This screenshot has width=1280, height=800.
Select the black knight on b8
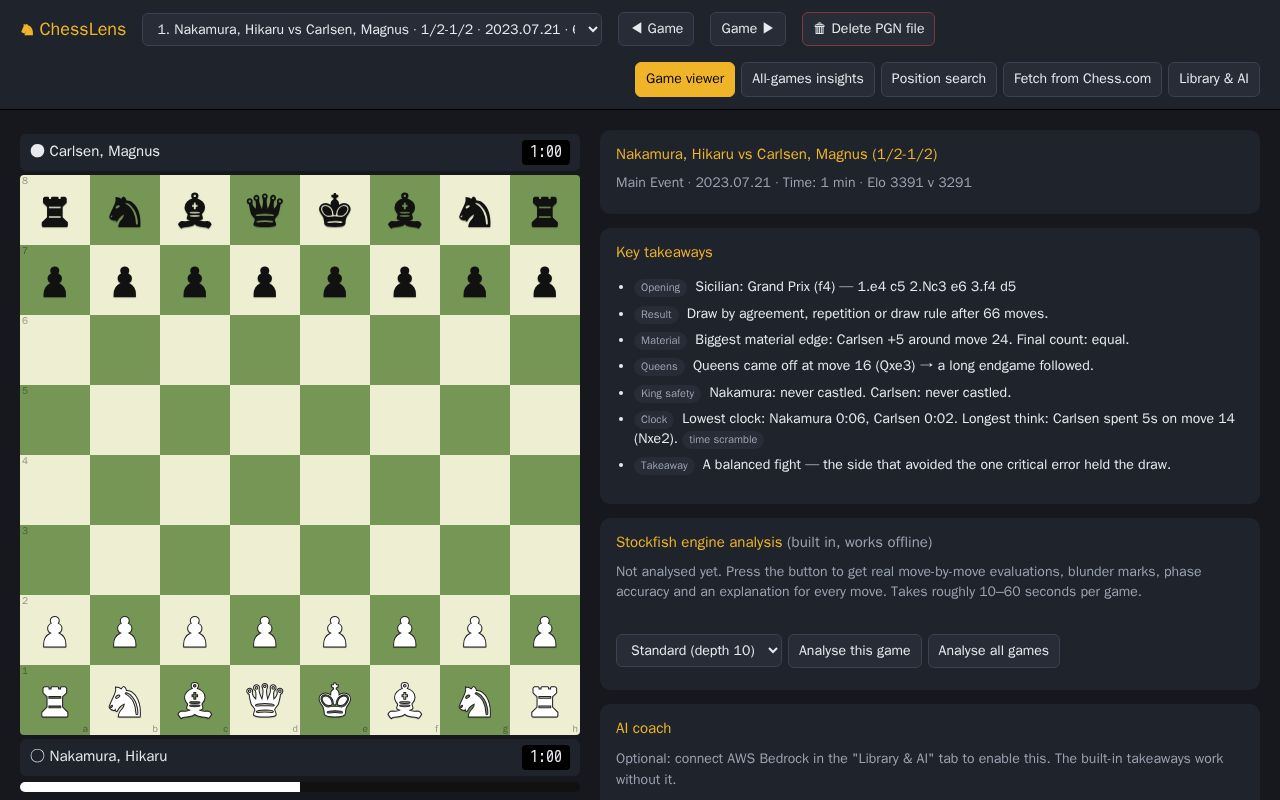125,210
